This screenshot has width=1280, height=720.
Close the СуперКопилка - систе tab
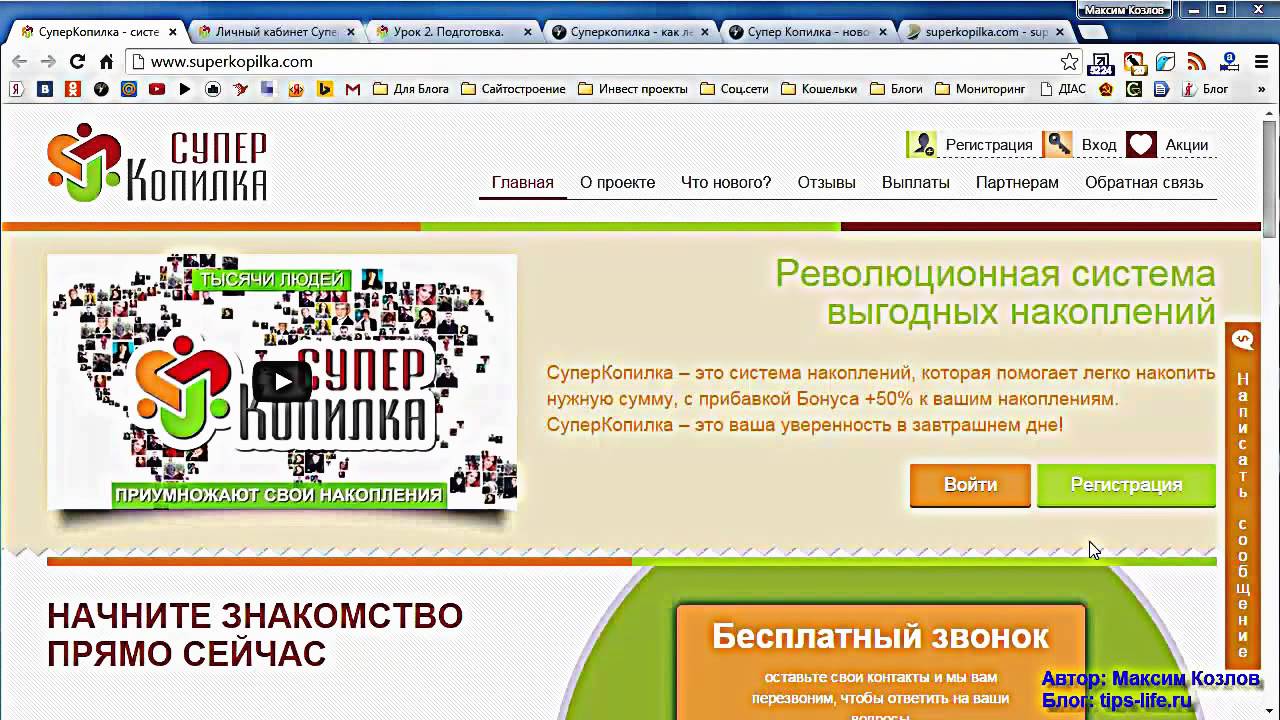[172, 32]
